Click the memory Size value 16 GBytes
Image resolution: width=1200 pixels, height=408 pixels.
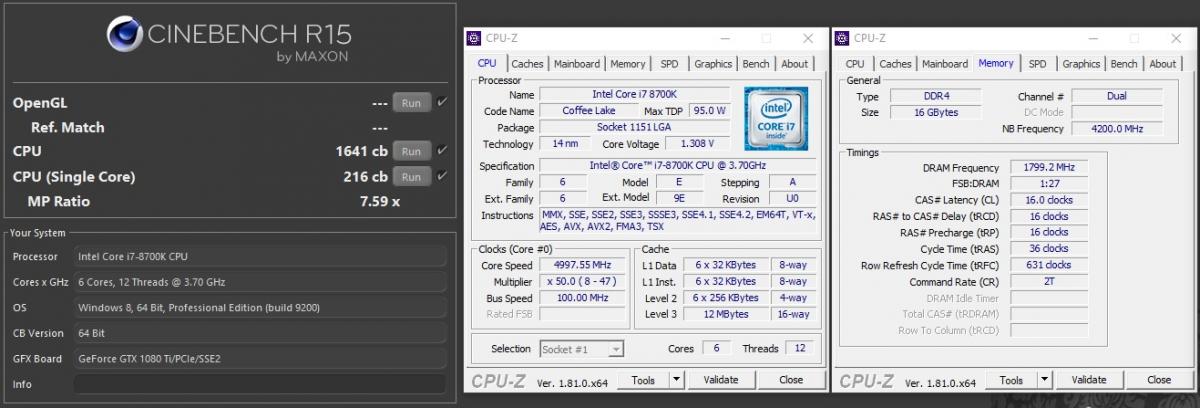tap(935, 112)
